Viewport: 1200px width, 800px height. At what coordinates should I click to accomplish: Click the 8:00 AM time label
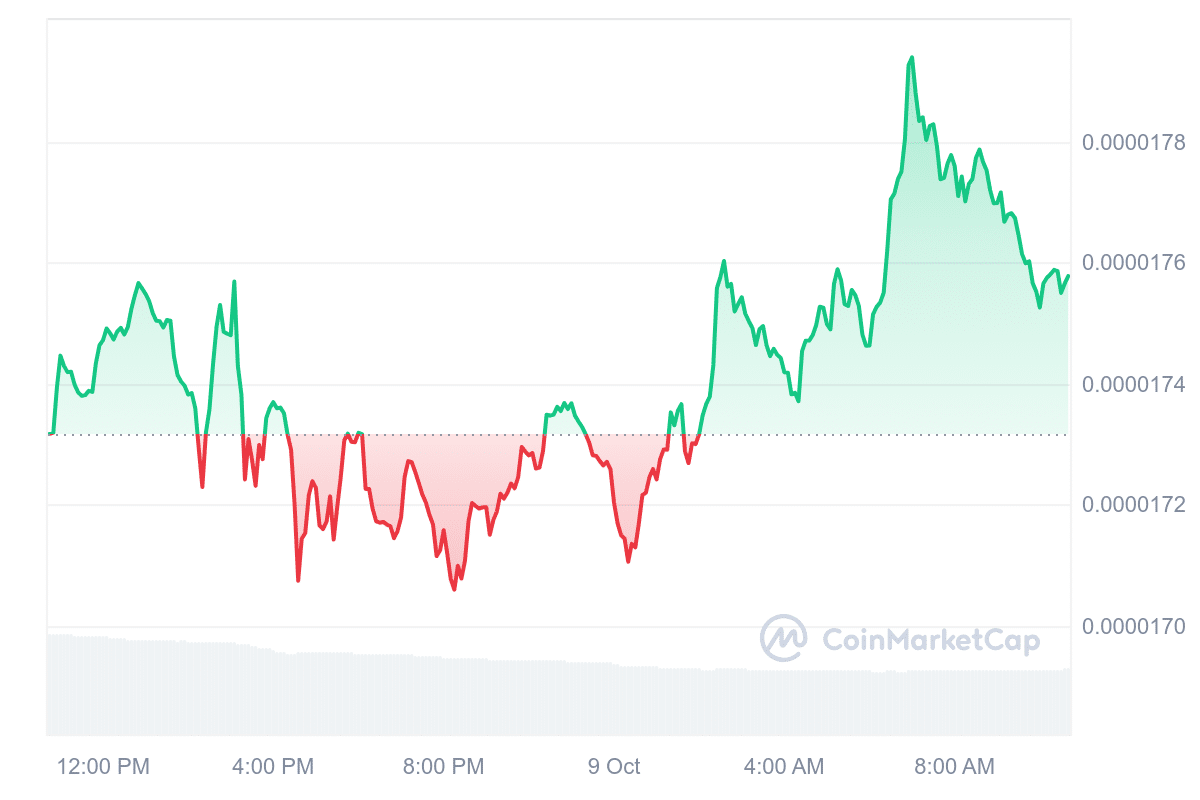point(954,767)
